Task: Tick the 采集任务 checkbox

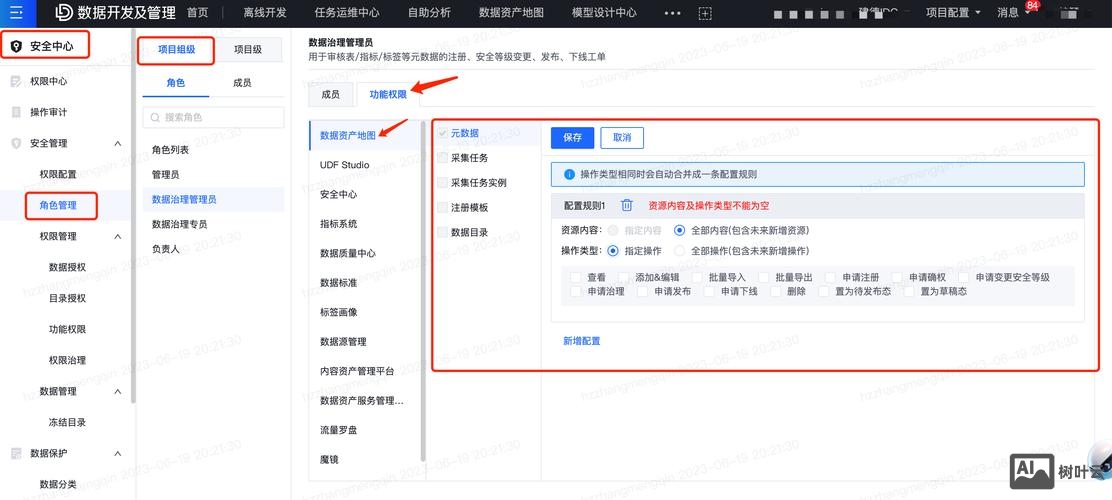Action: click(x=443, y=157)
